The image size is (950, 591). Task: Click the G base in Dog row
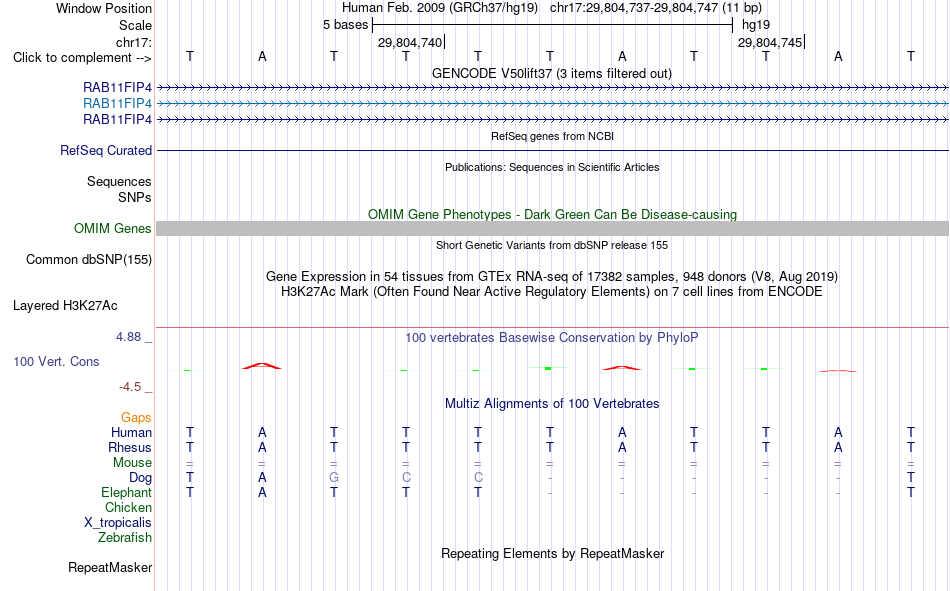click(x=334, y=478)
